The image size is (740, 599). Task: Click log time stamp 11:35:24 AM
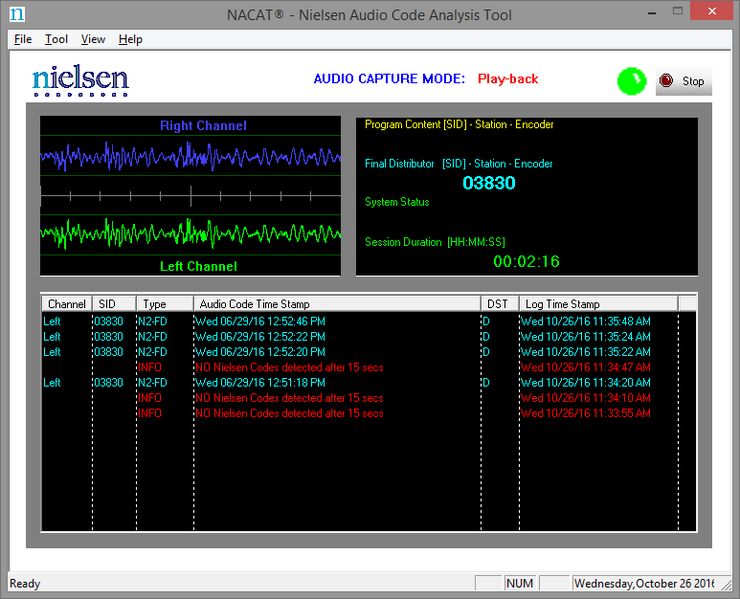tap(585, 337)
